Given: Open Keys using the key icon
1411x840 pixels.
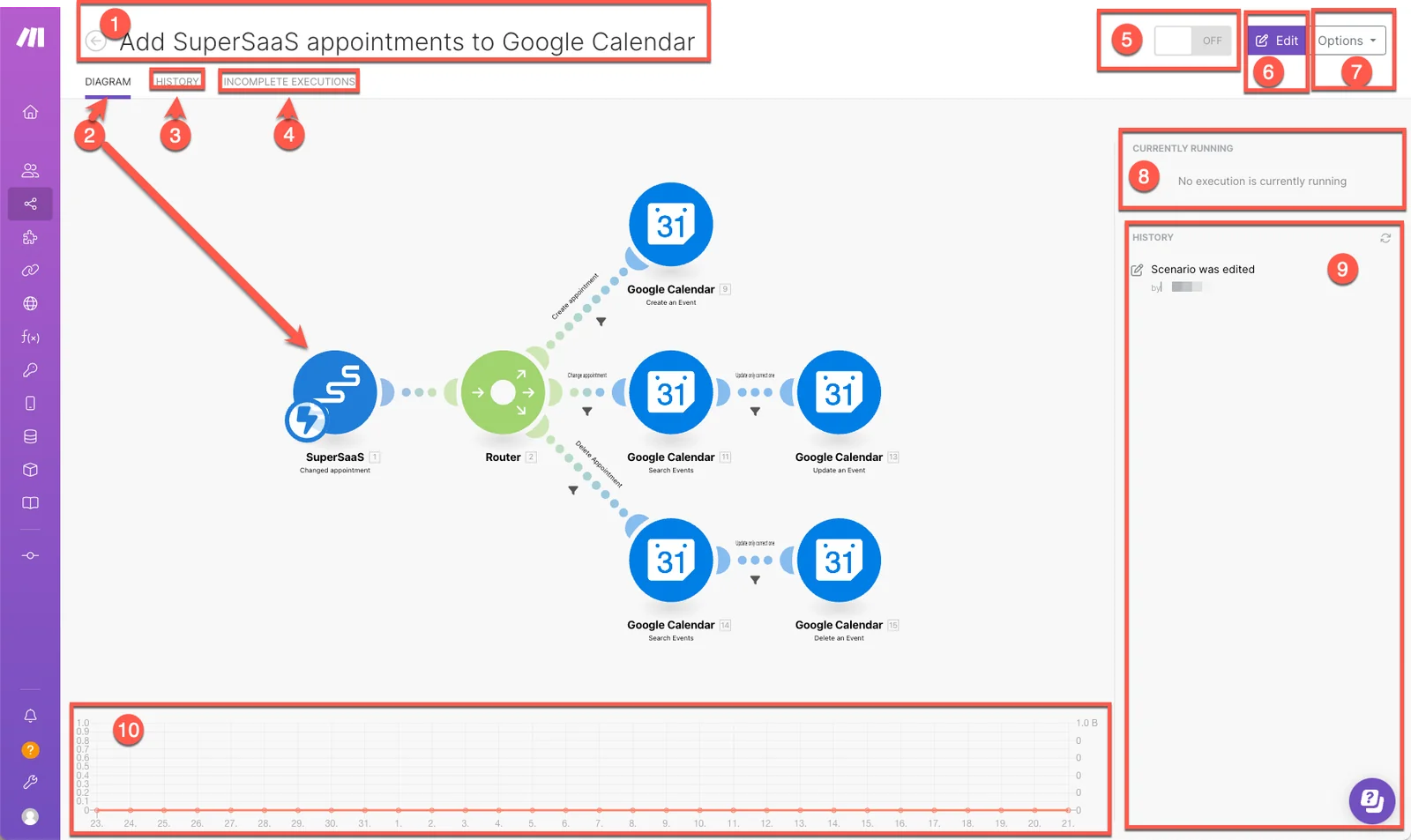Looking at the screenshot, I should click(30, 370).
